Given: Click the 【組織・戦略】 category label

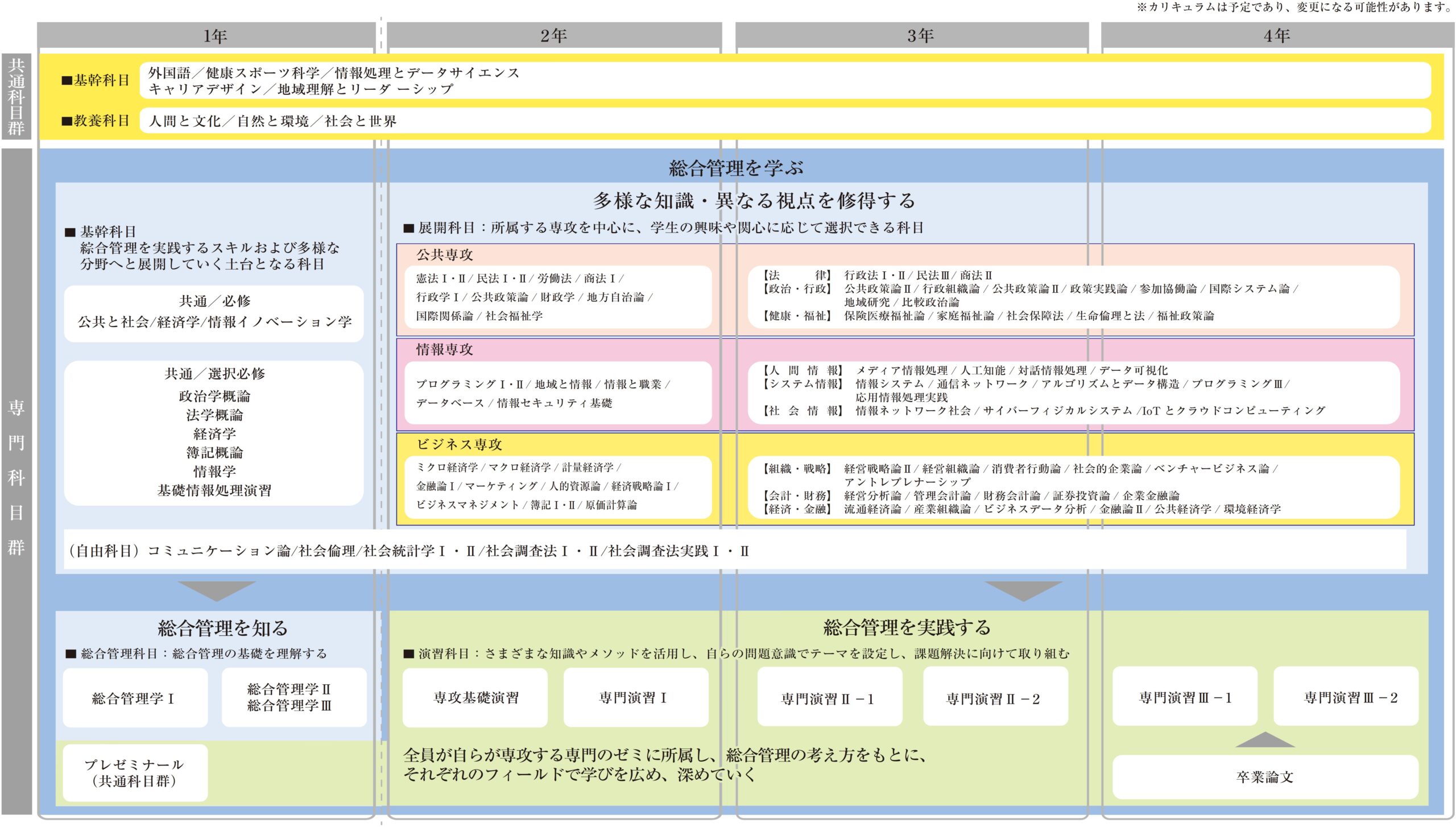Looking at the screenshot, I should 796,469.
